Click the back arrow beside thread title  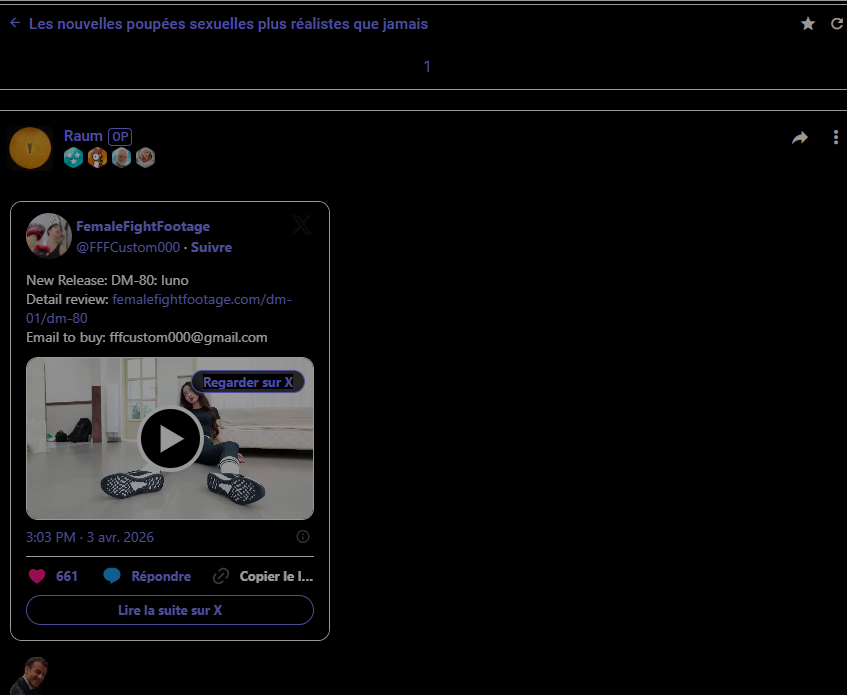point(14,23)
